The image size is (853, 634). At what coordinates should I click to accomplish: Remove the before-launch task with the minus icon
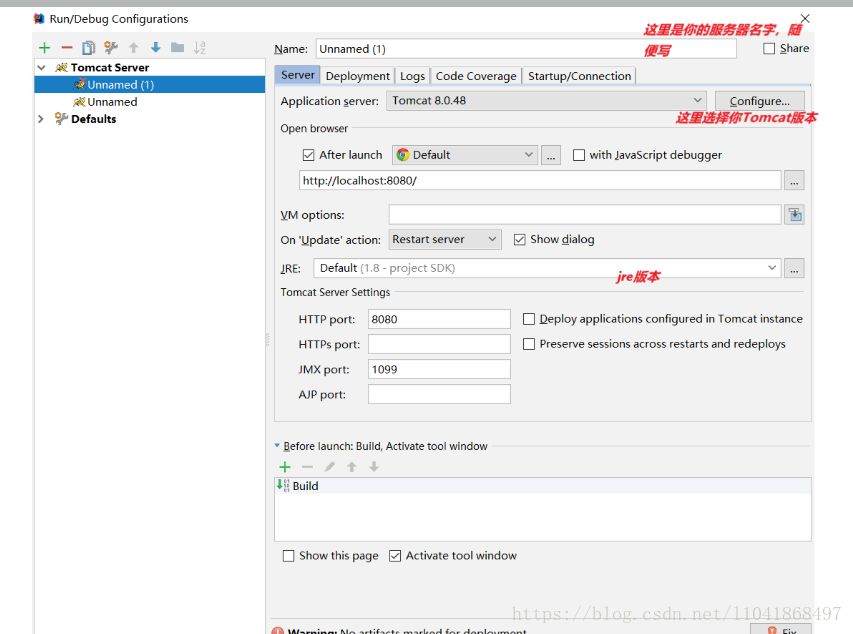(x=307, y=467)
